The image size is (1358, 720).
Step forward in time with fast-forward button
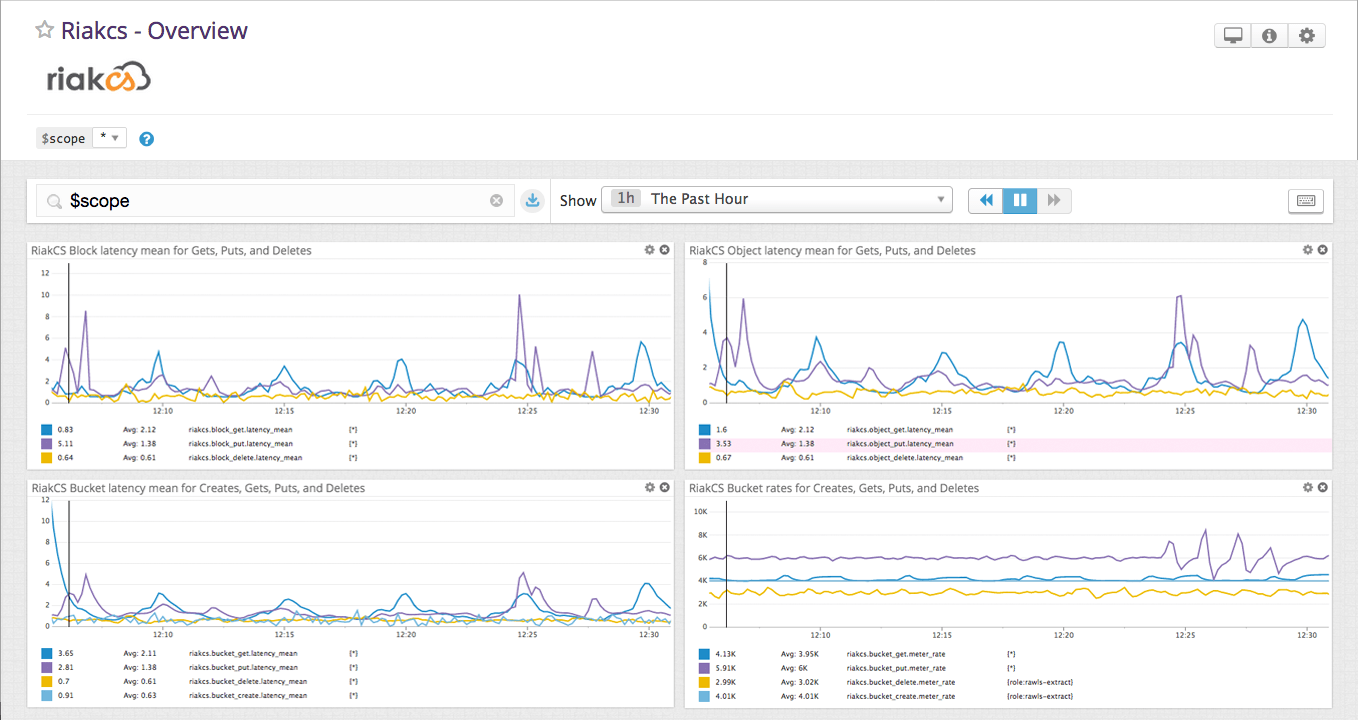click(1054, 200)
